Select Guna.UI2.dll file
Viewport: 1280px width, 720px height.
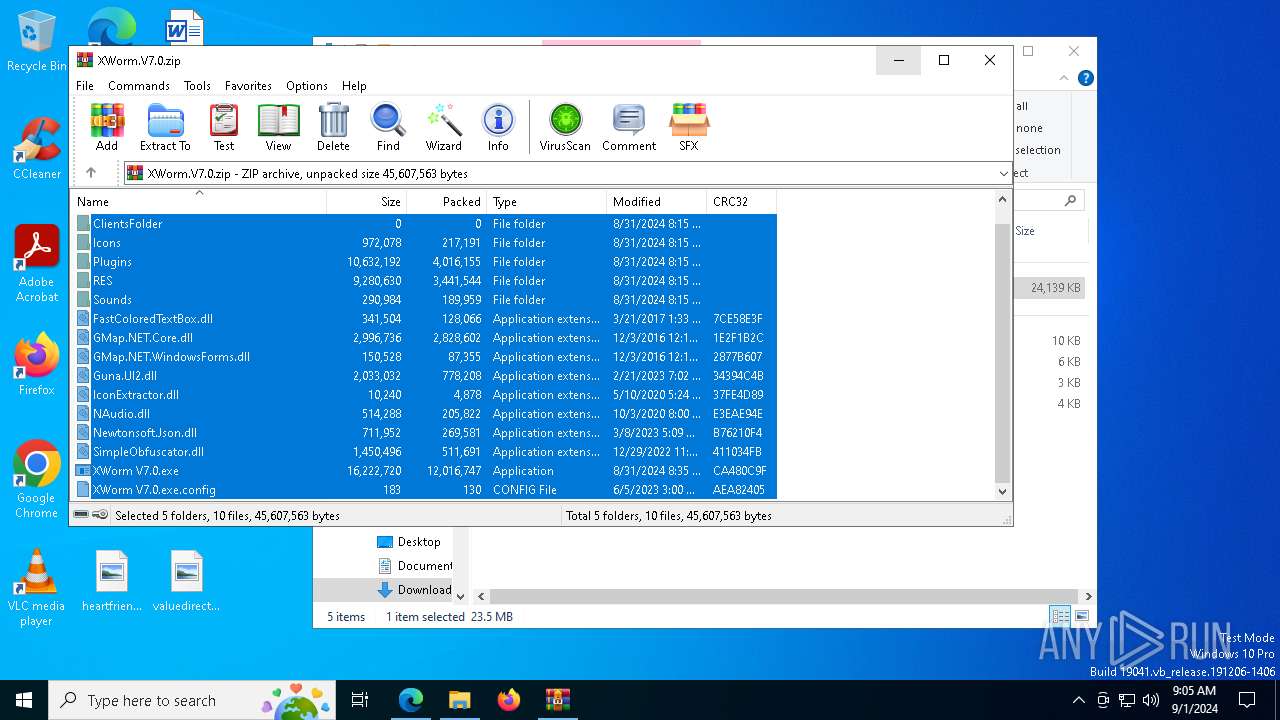pos(425,376)
